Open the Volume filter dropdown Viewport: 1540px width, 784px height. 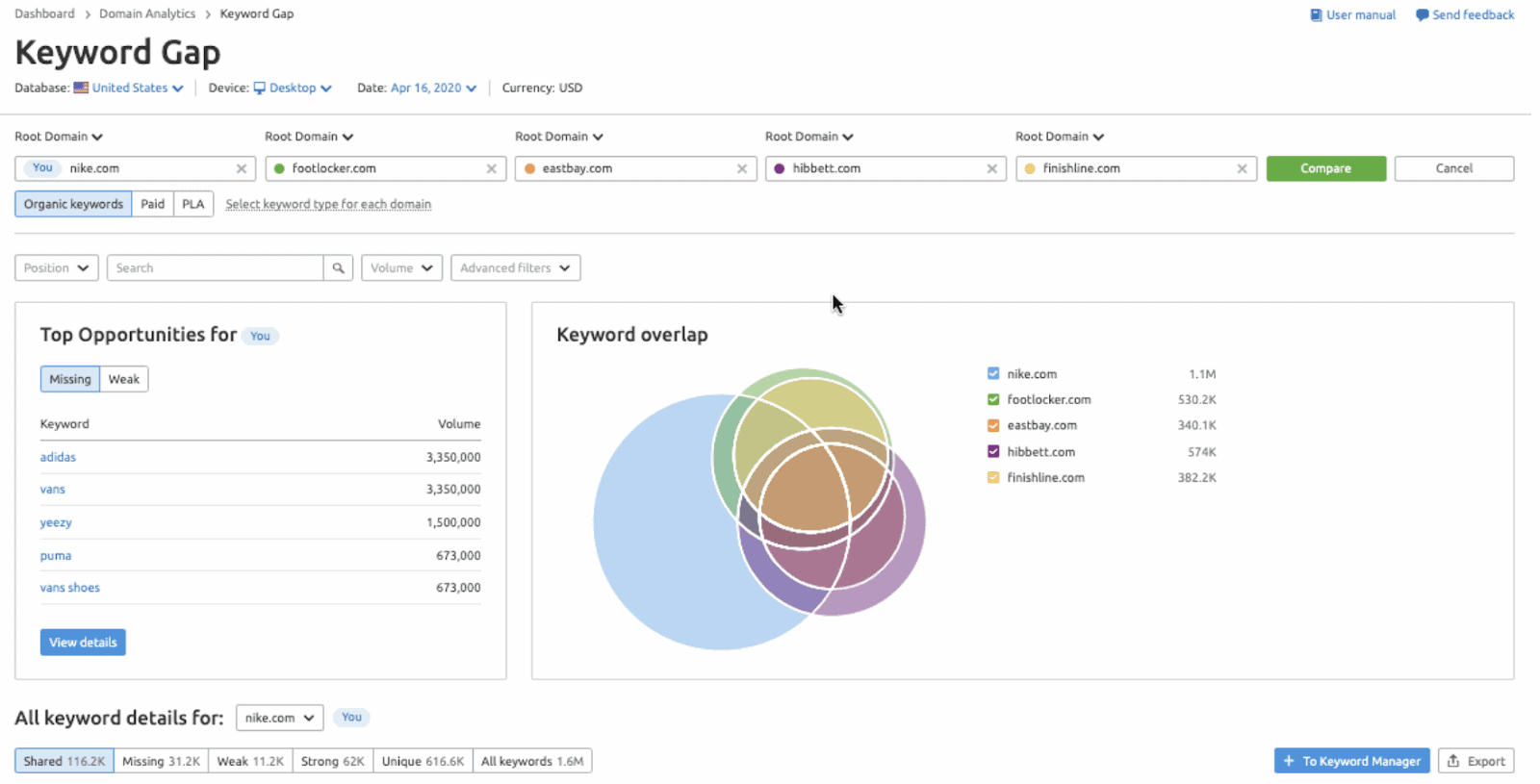401,268
